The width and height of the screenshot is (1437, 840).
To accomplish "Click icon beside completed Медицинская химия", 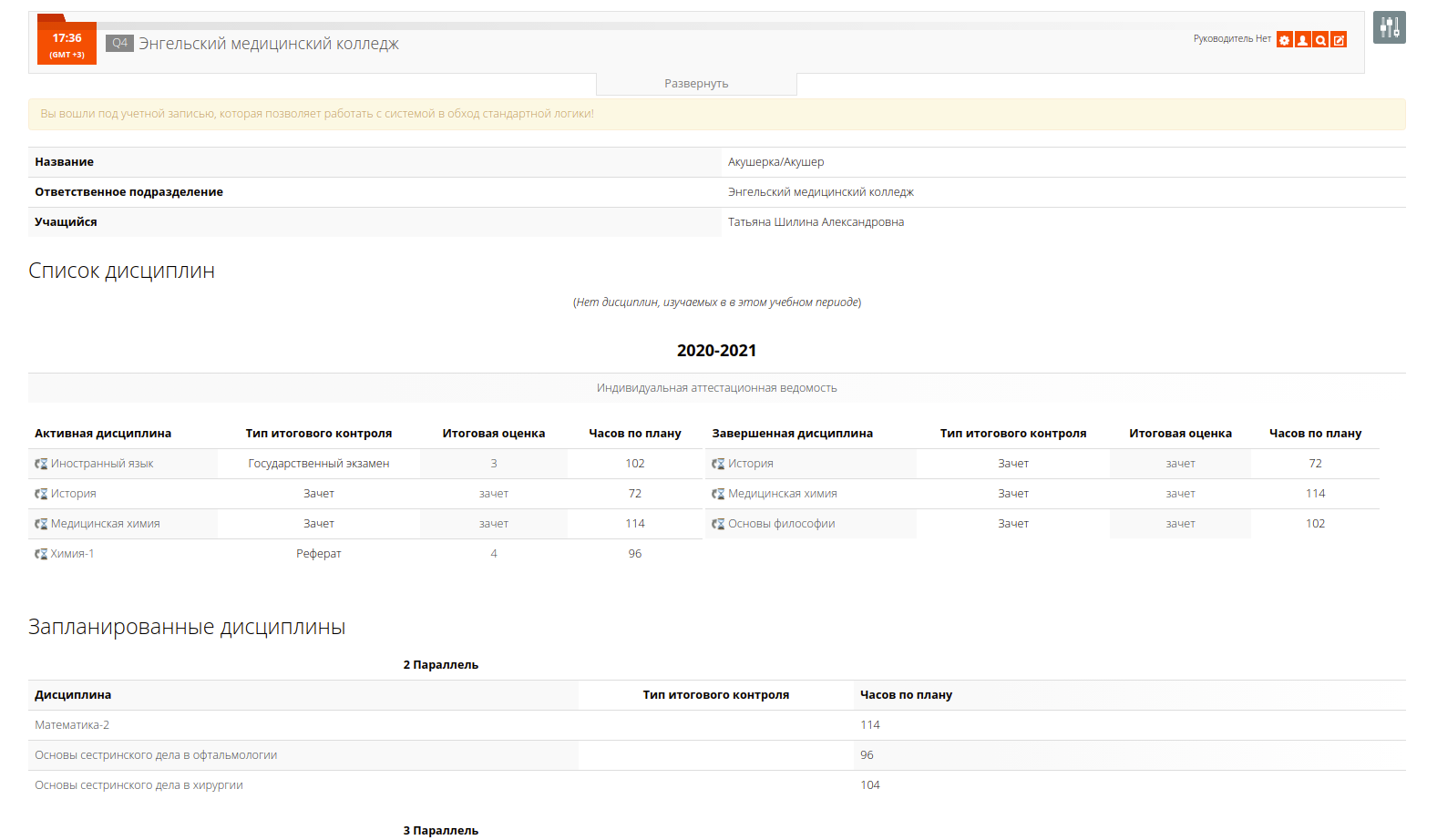I will click(718, 494).
